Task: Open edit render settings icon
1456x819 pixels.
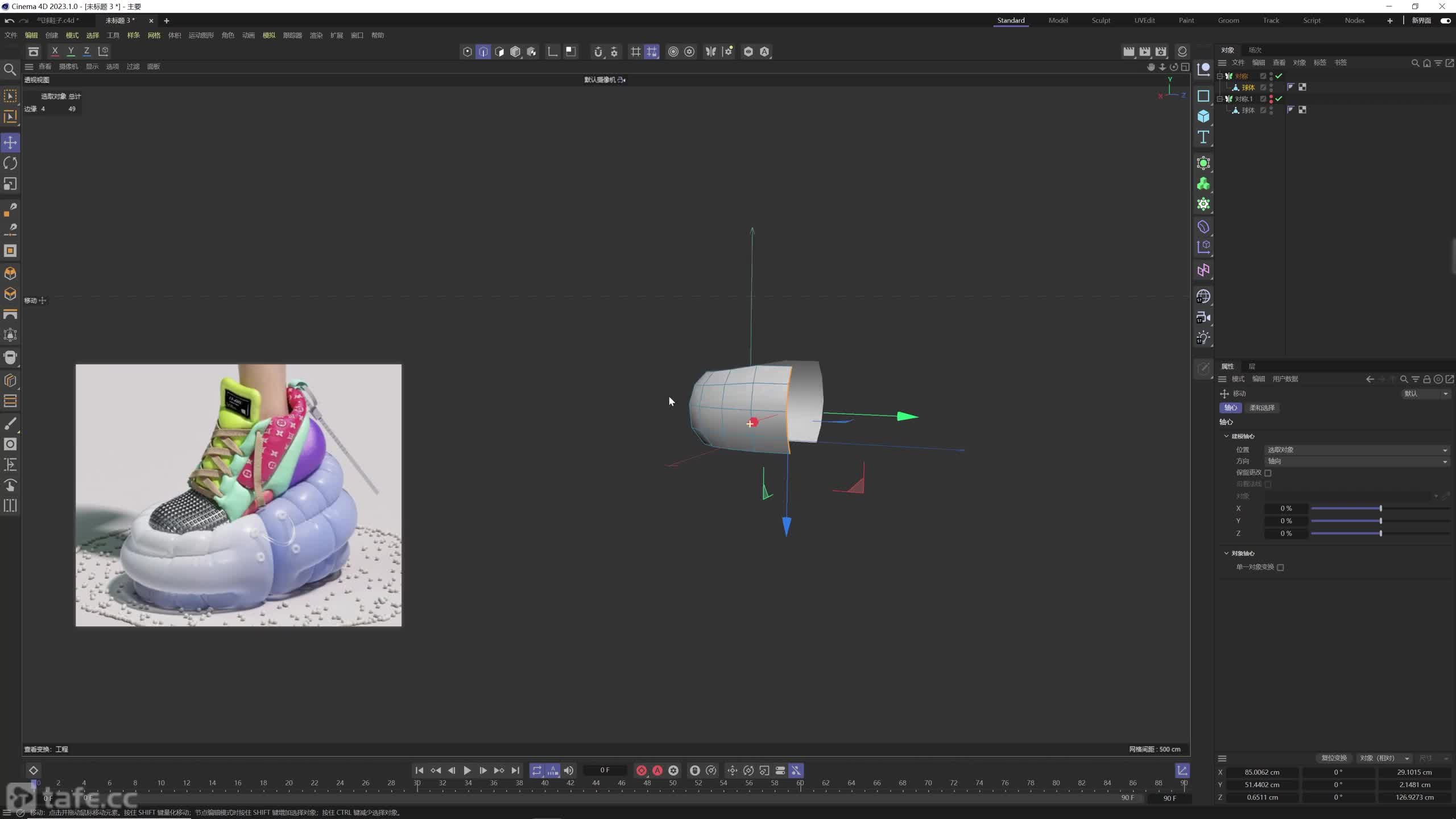Action: pos(1161,52)
